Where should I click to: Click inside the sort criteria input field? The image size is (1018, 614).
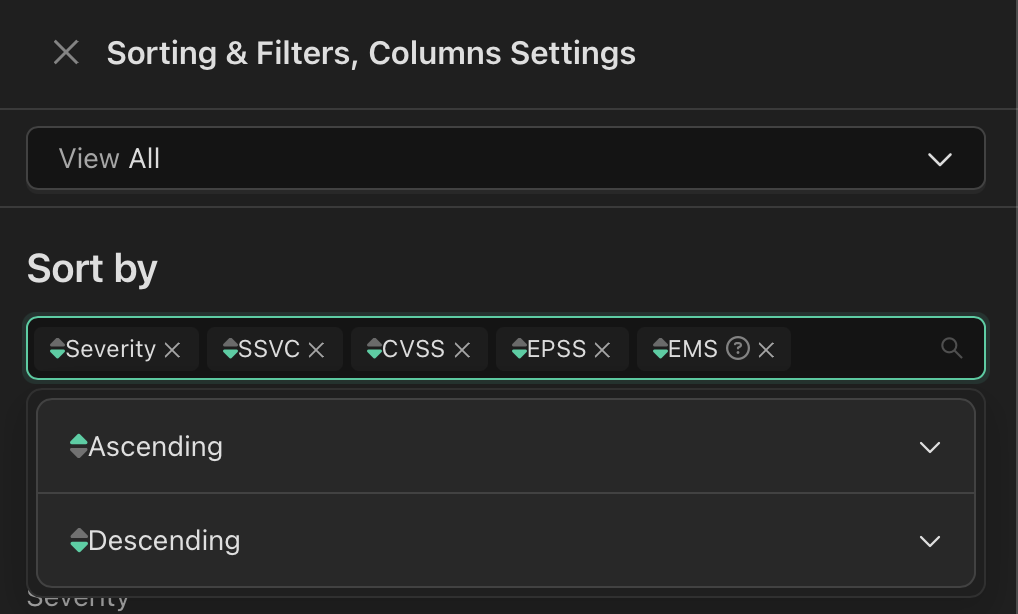click(860, 348)
